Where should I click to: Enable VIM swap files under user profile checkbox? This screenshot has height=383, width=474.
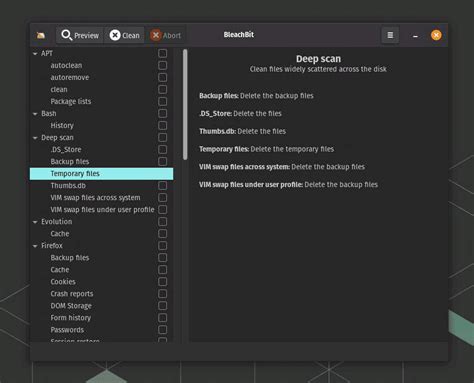click(162, 209)
